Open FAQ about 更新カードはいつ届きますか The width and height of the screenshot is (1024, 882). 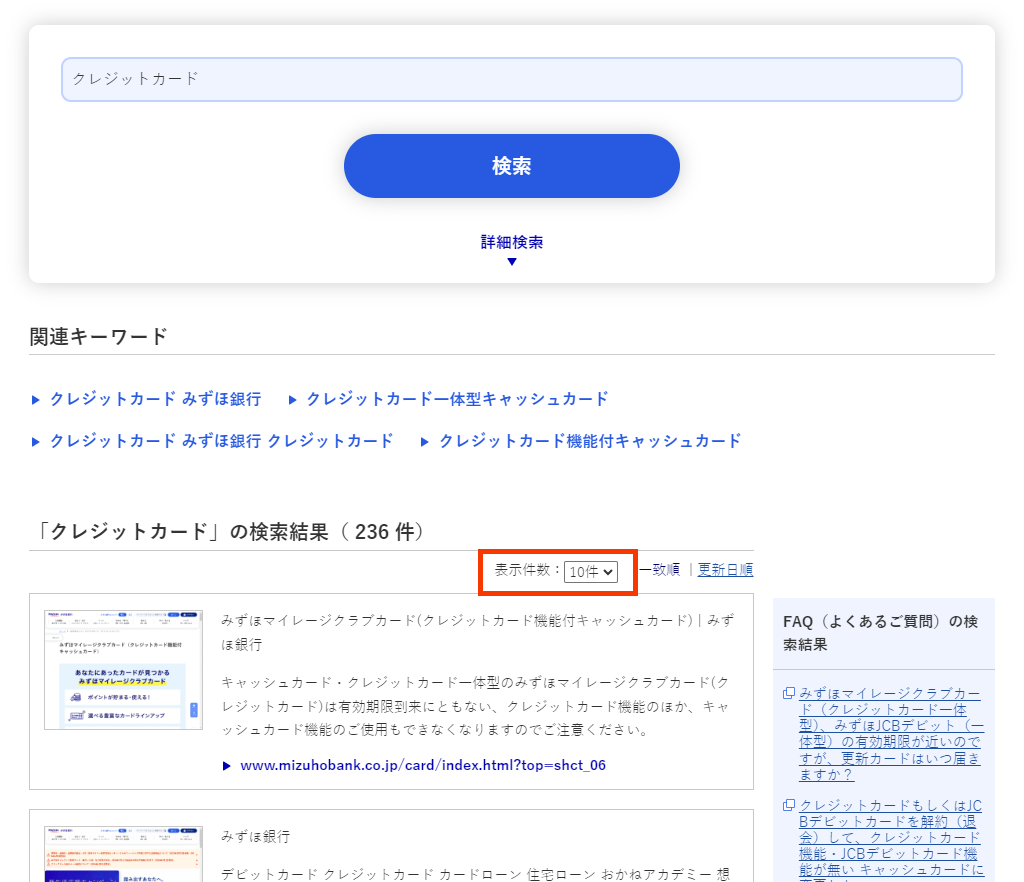coord(891,734)
